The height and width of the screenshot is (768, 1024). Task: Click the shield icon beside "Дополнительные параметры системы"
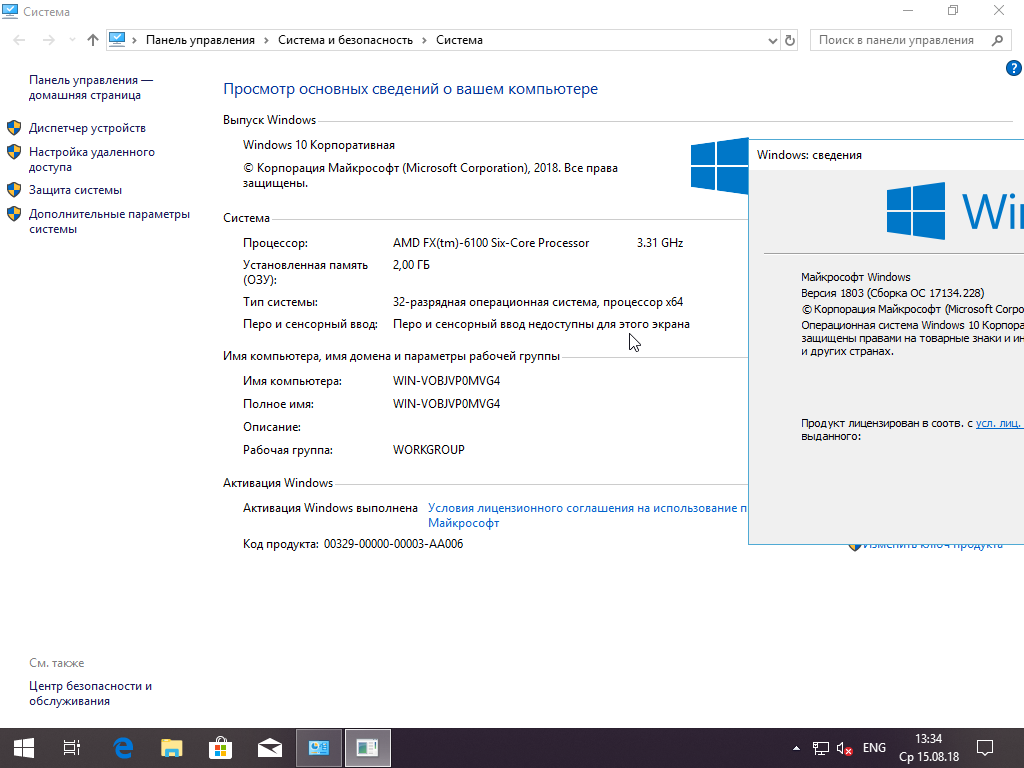click(x=14, y=214)
